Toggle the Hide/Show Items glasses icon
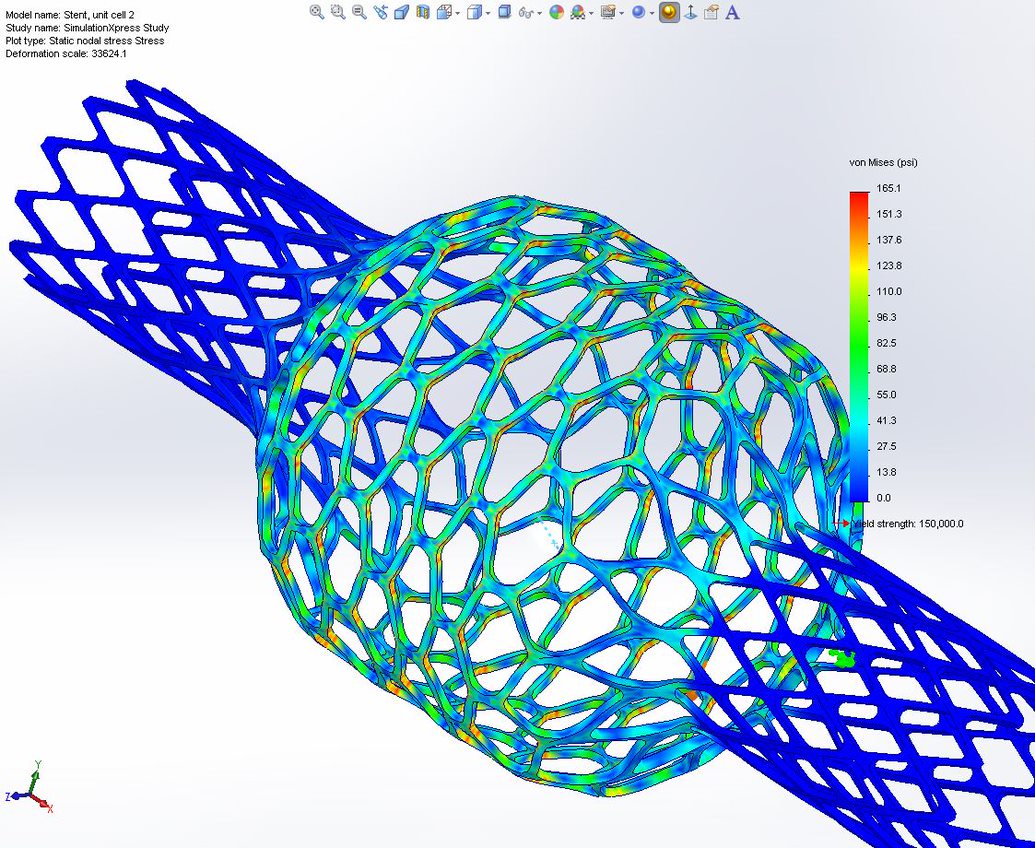This screenshot has width=1035, height=848. point(526,12)
